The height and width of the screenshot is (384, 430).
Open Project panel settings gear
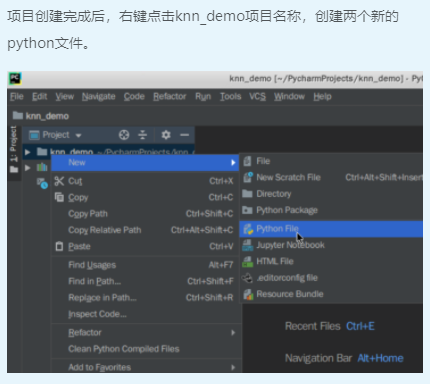coord(166,135)
